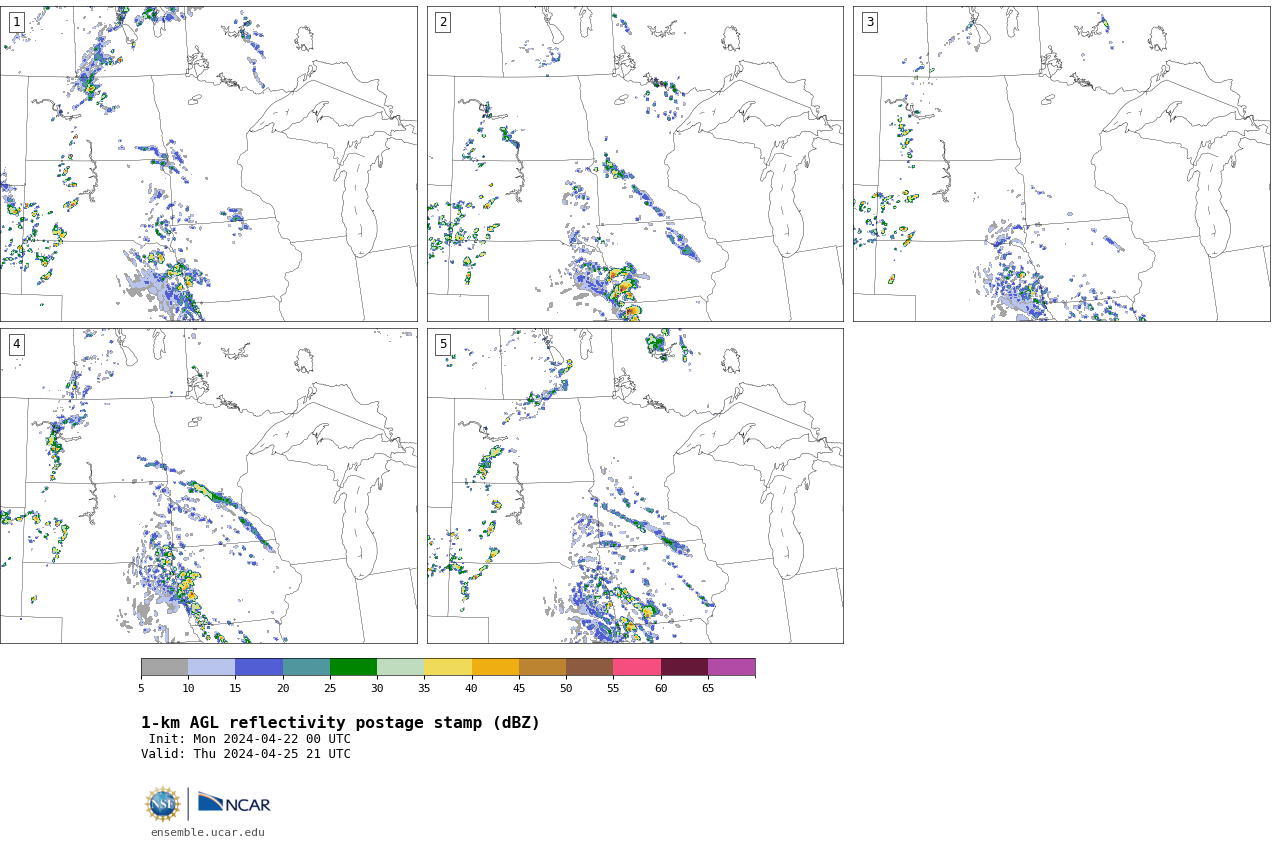Click the Valid: Thu 2024-04-25 21 UTC text
Viewport: 1280px width, 844px height.
pyautogui.click(x=246, y=754)
